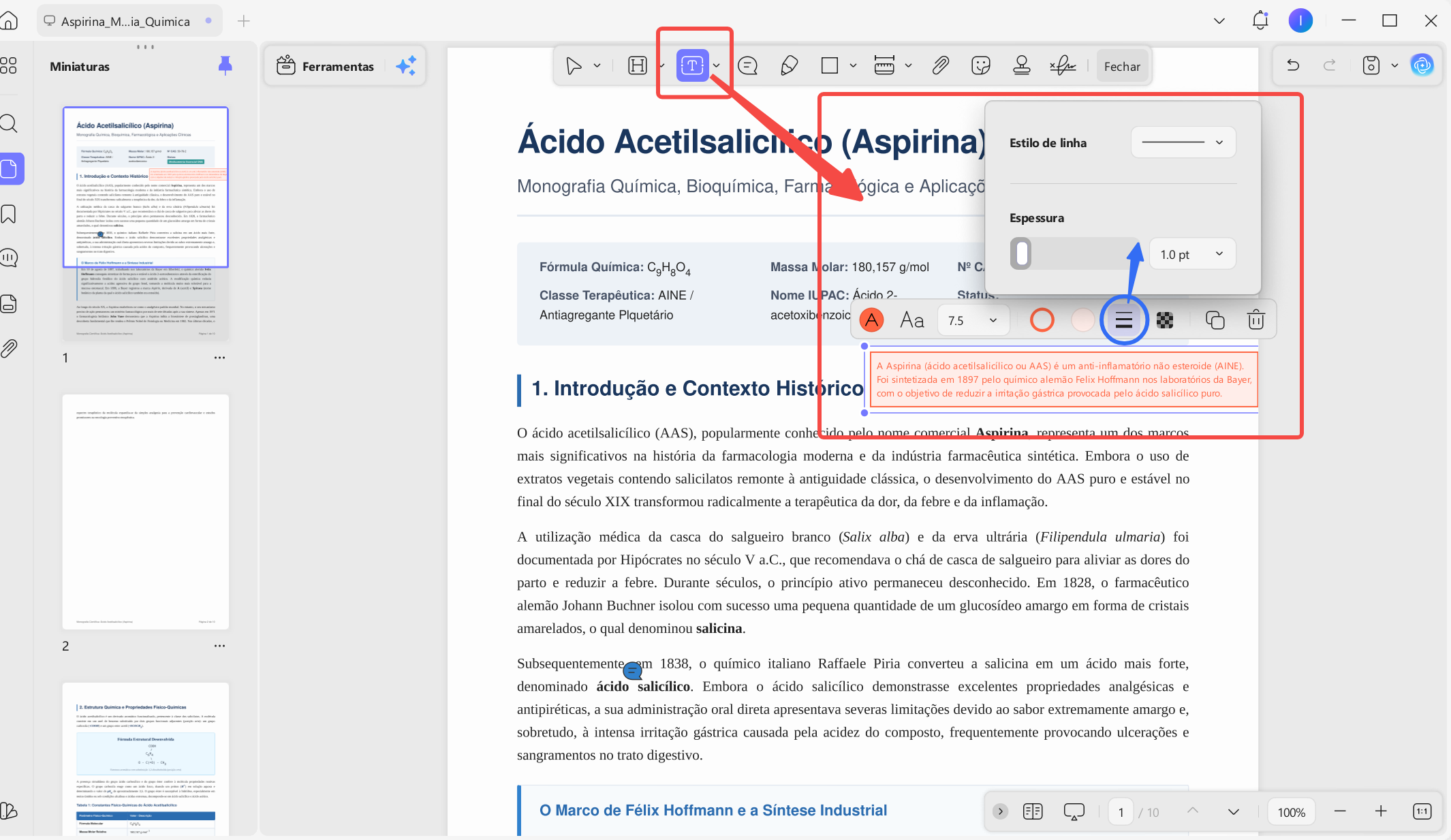Delete the selected text box annotation
This screenshot has height=840, width=1451.
(x=1256, y=320)
